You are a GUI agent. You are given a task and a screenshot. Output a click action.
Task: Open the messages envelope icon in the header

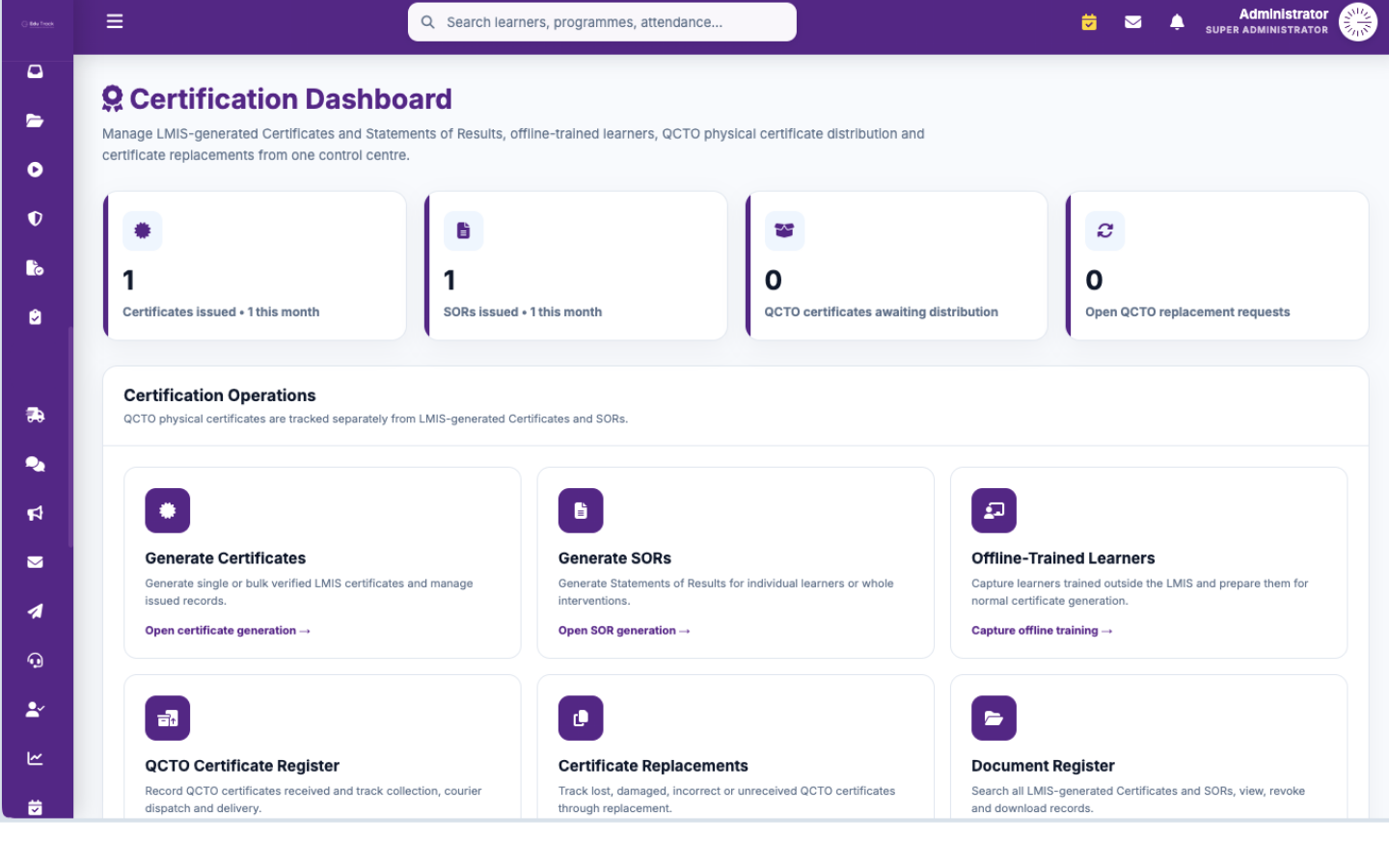coord(1133,22)
